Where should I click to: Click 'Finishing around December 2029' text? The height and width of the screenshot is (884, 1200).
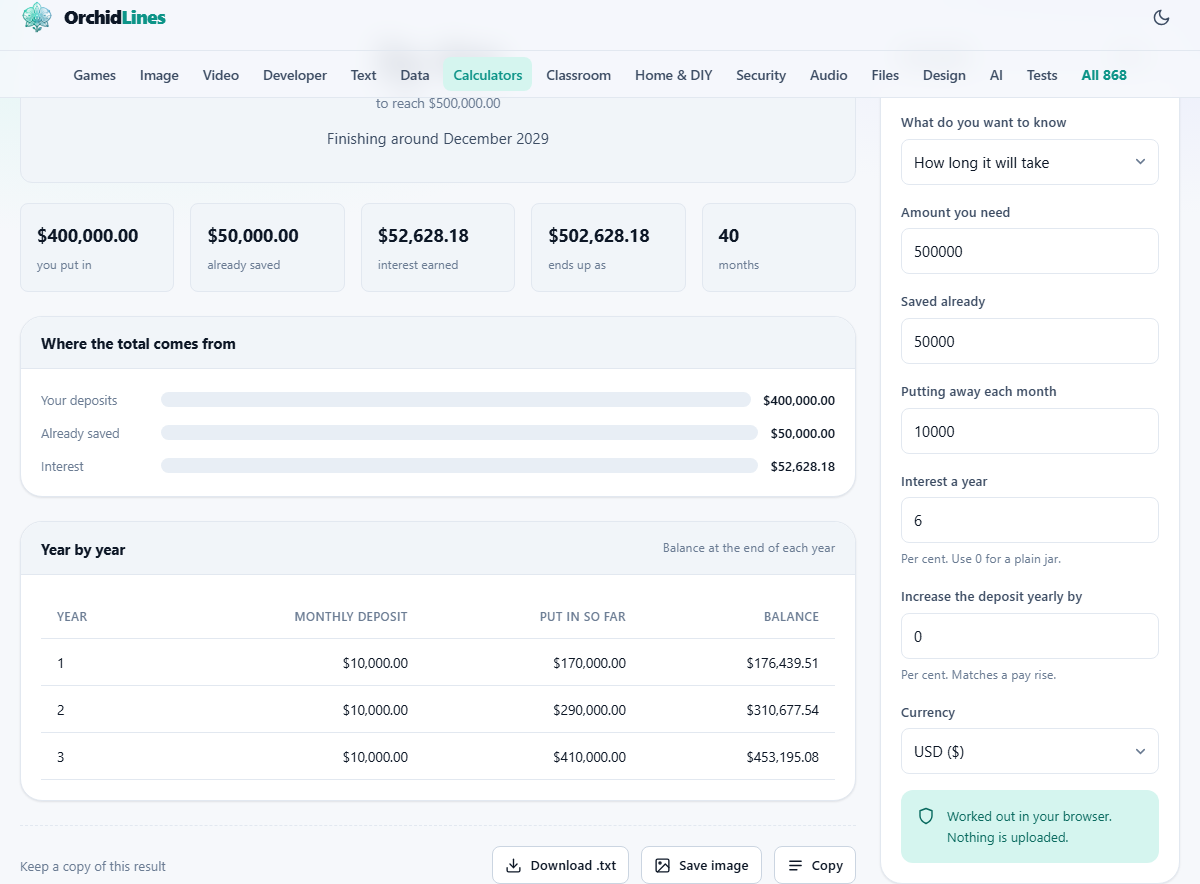pos(438,139)
